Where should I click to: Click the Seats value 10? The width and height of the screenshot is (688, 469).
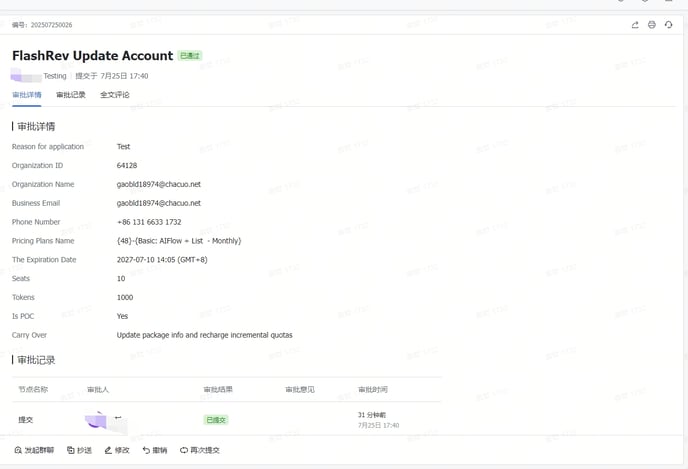pos(121,279)
